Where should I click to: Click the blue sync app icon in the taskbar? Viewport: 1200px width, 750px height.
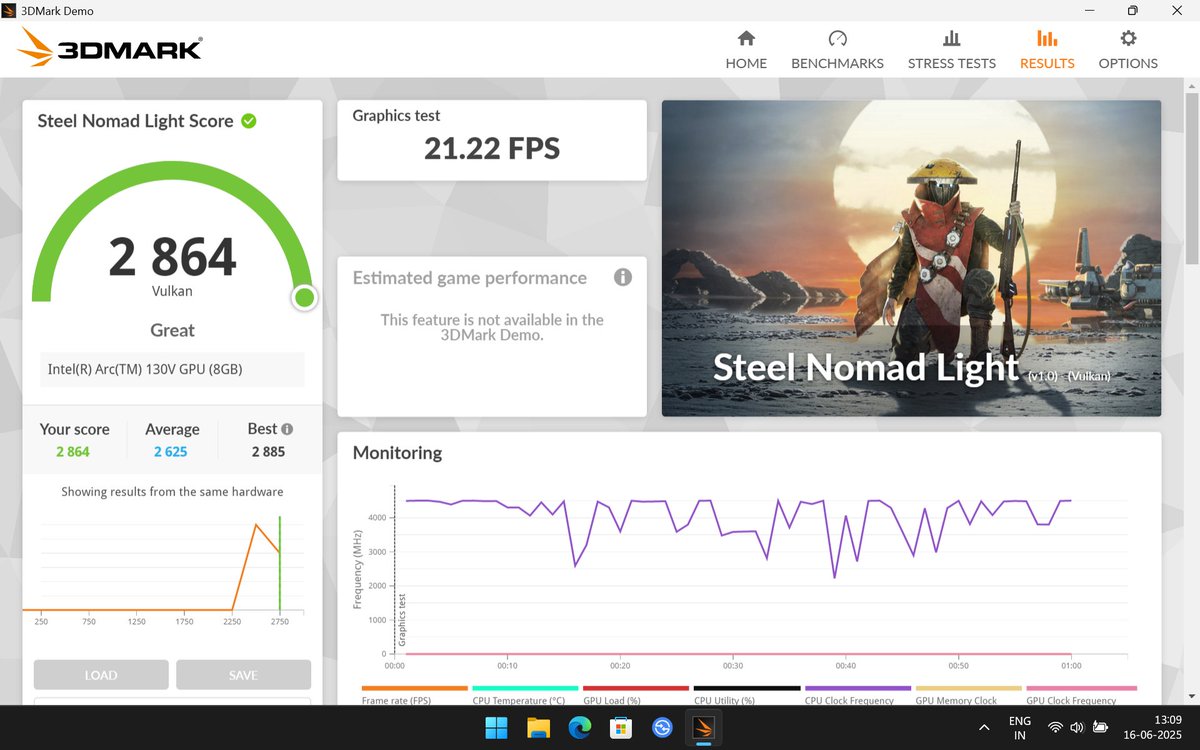[662, 728]
